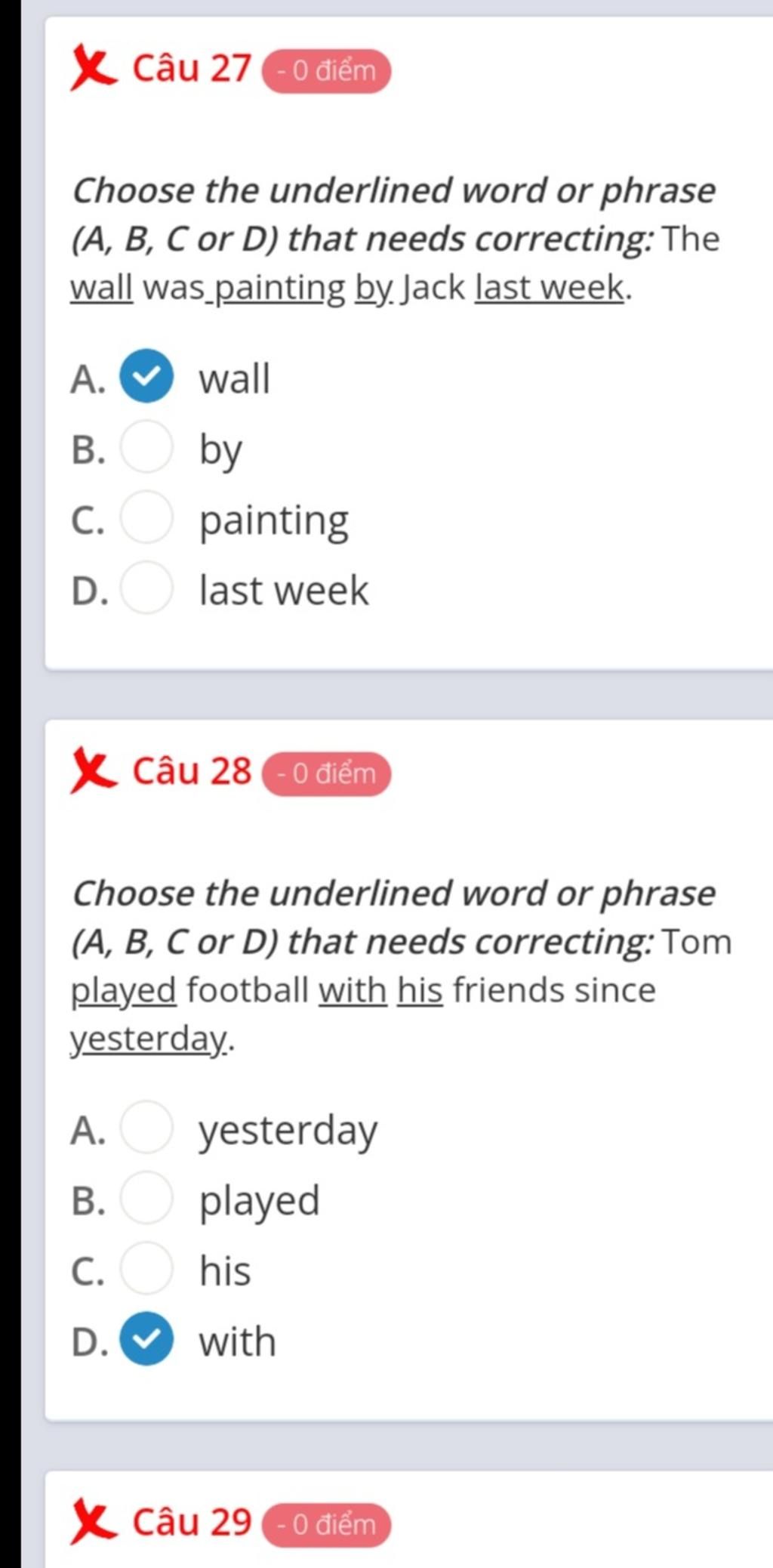Image resolution: width=773 pixels, height=1568 pixels.
Task: Pick option D 'last week' in question 27
Action: 146,588
